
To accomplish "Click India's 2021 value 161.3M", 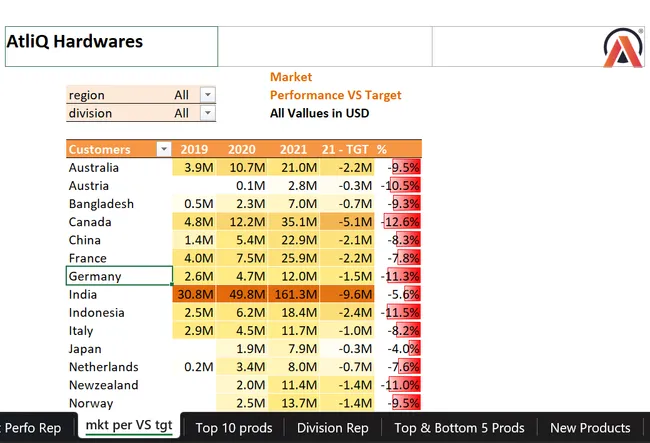I will (x=293, y=294).
